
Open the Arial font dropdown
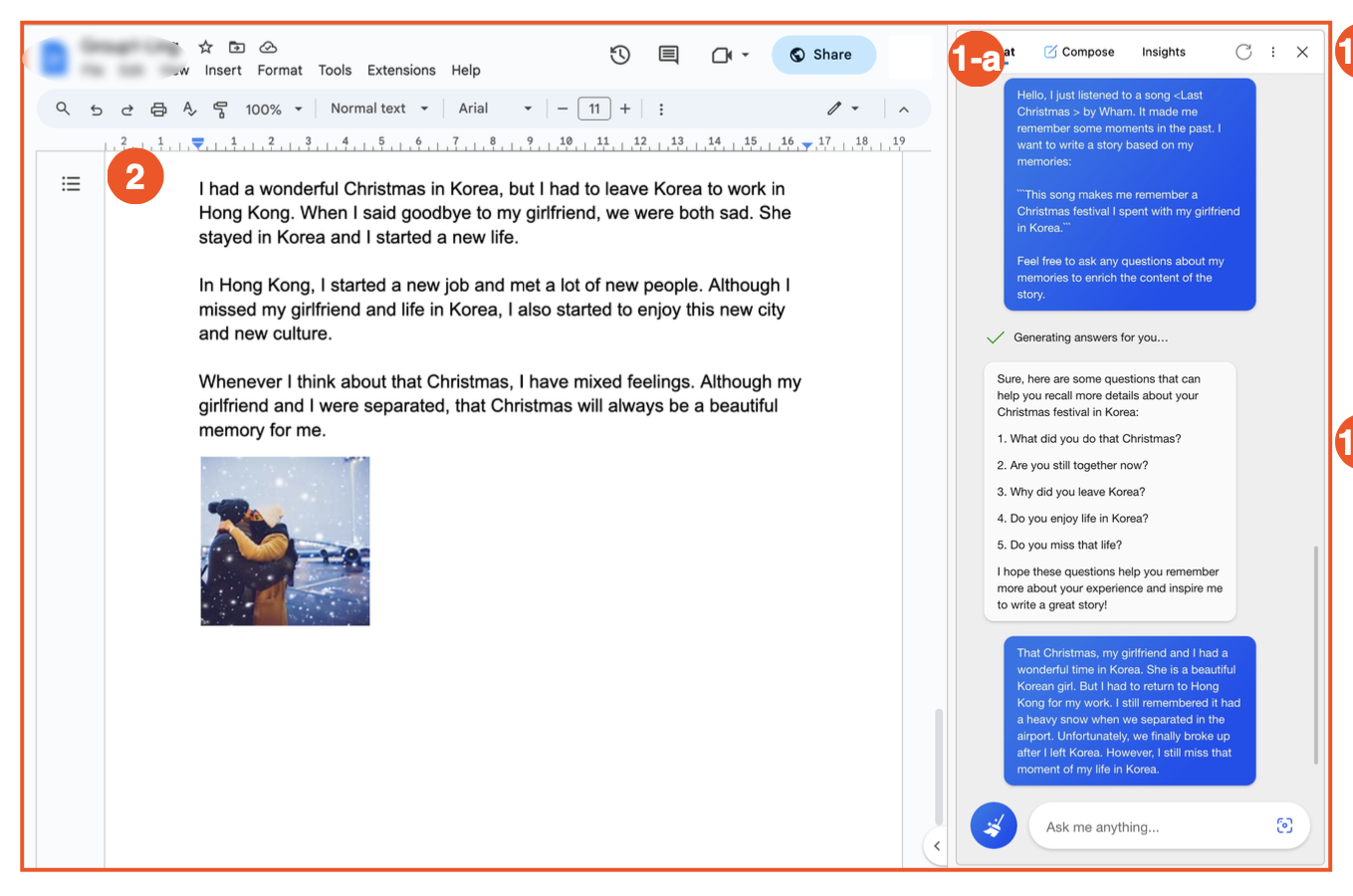pyautogui.click(x=494, y=109)
